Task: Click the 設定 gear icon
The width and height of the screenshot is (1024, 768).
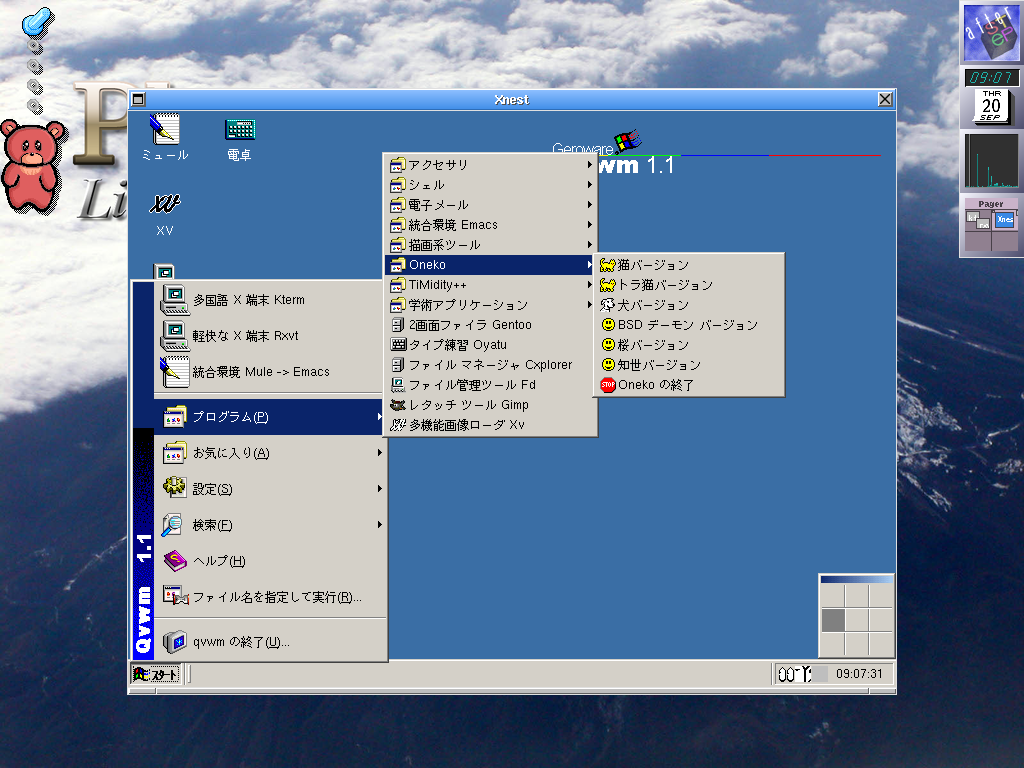Action: coord(174,488)
